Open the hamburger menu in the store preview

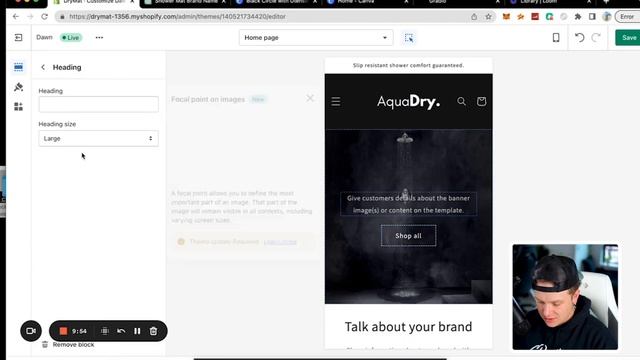(x=336, y=101)
